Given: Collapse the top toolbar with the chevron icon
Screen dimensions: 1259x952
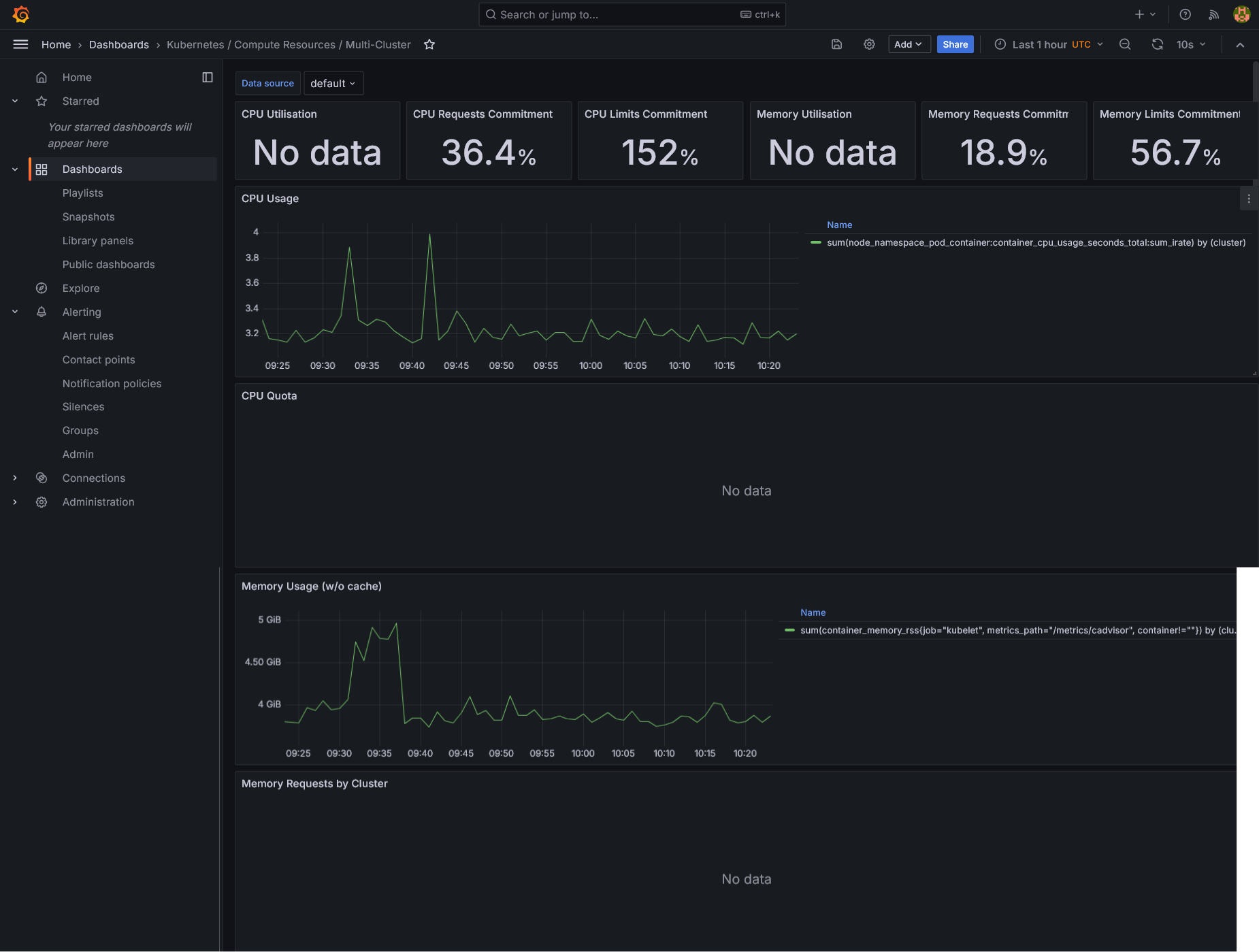Looking at the screenshot, I should click(x=1240, y=44).
